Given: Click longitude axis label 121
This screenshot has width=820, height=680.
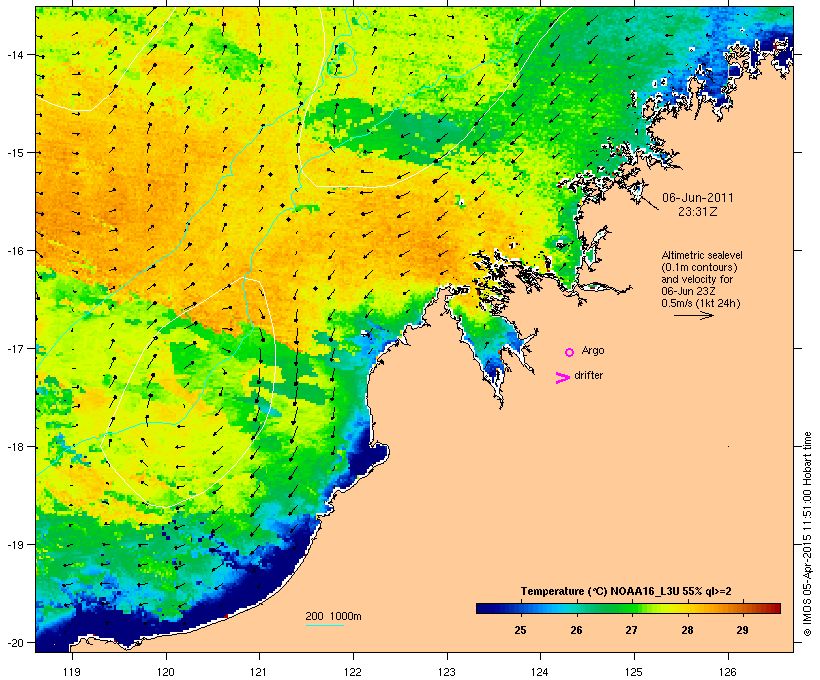Looking at the screenshot, I should (x=259, y=672).
